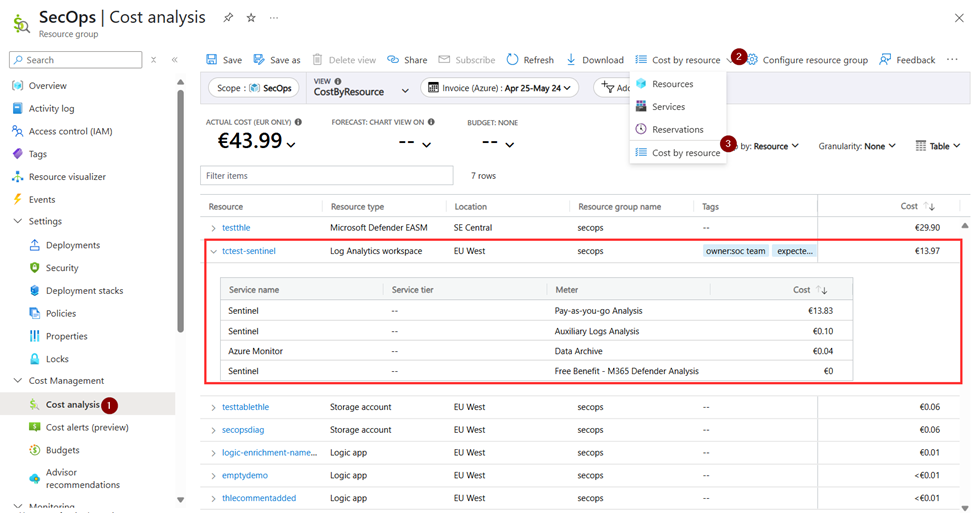This screenshot has height=513, width=975.
Task: Open Budgets under Cost Management
Action: click(x=62, y=450)
